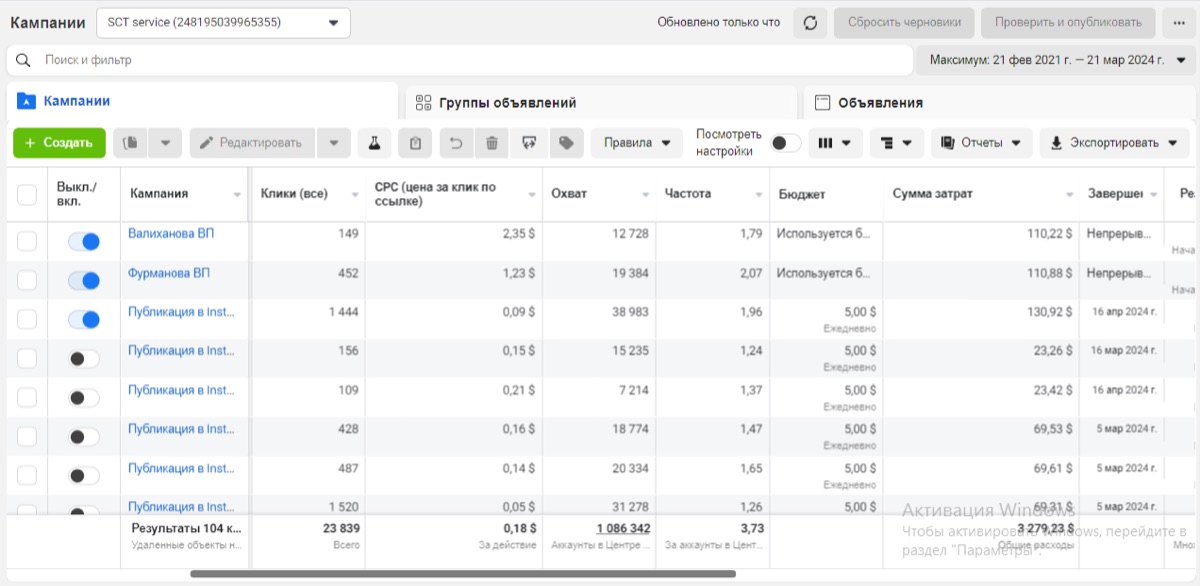
Task: Open the Экспортировать dropdown
Action: click(1115, 143)
